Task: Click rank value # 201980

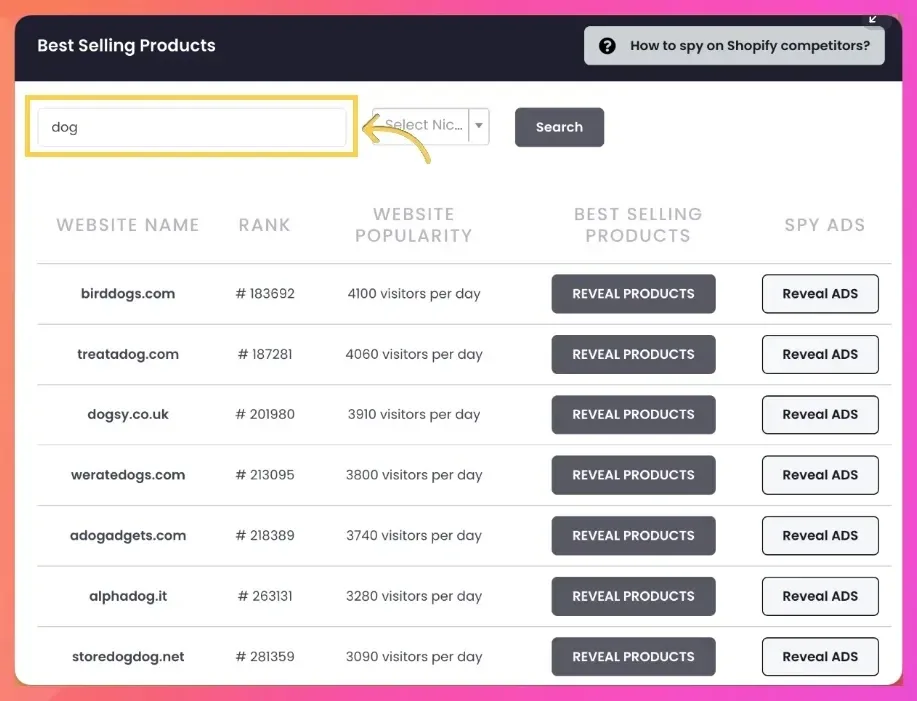Action: pyautogui.click(x=265, y=415)
